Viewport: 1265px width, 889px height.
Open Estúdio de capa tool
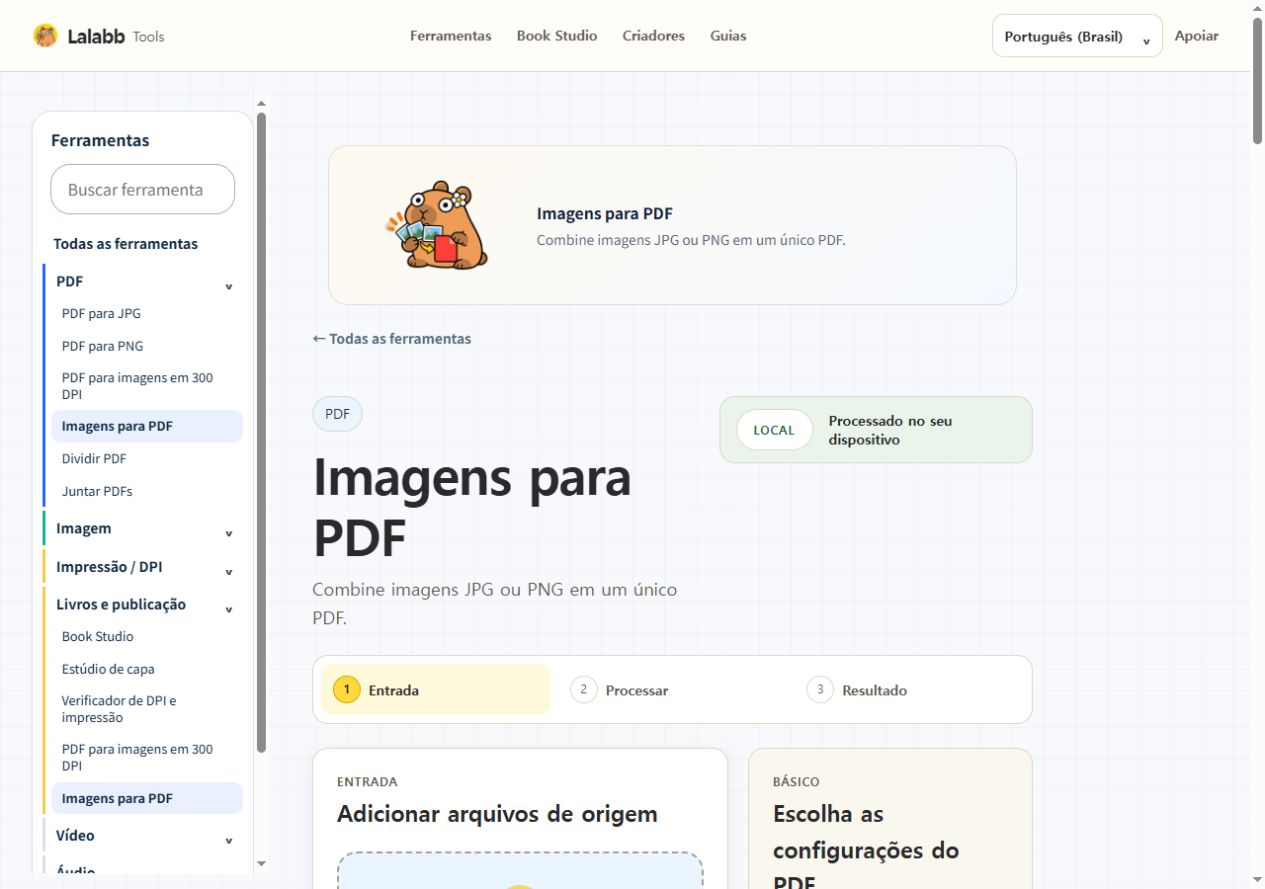108,670
